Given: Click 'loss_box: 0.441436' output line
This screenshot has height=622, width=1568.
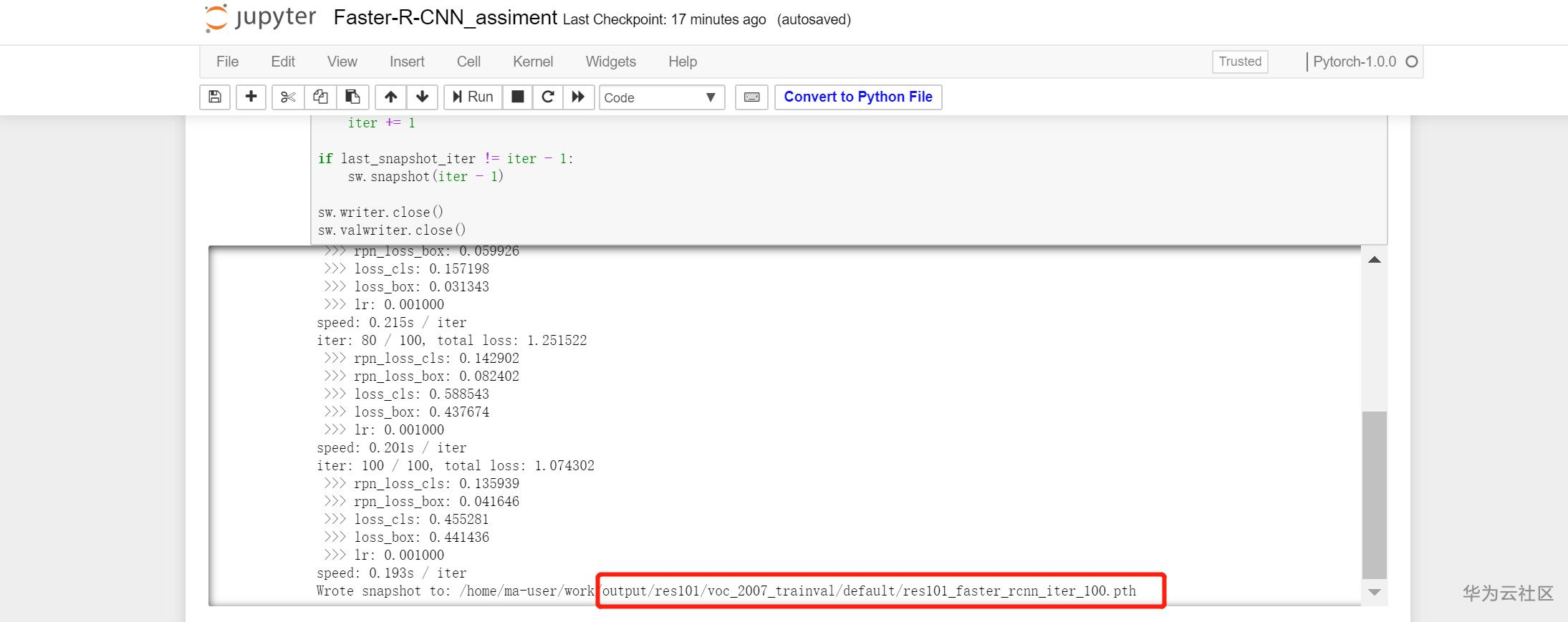Looking at the screenshot, I should point(407,538).
